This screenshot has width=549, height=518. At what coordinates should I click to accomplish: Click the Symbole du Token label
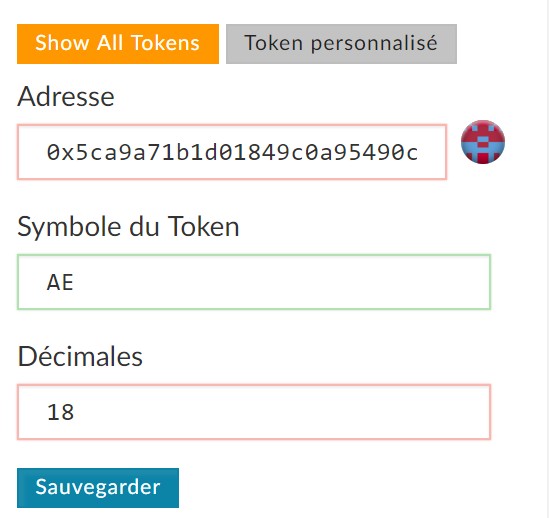tap(128, 227)
